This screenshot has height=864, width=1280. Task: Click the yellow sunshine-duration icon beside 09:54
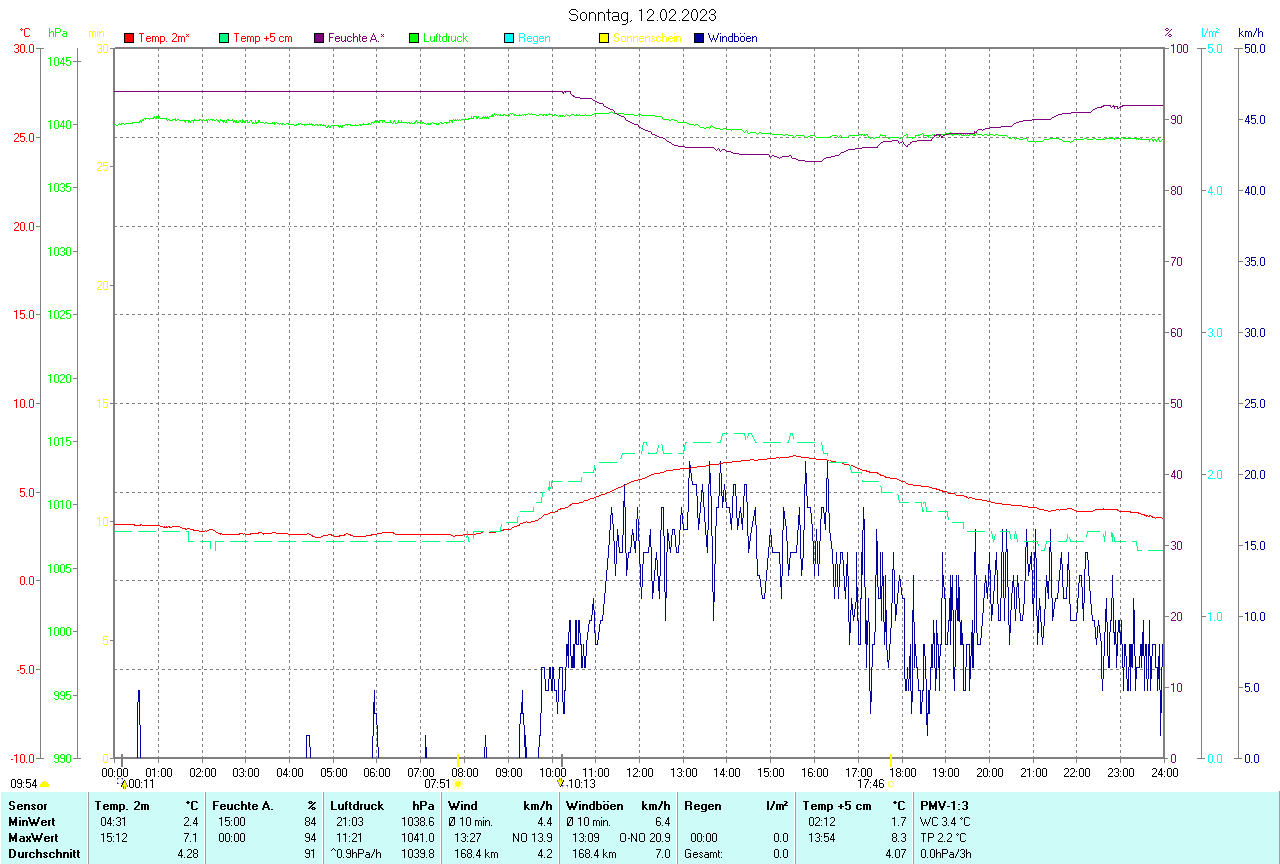pos(44,784)
